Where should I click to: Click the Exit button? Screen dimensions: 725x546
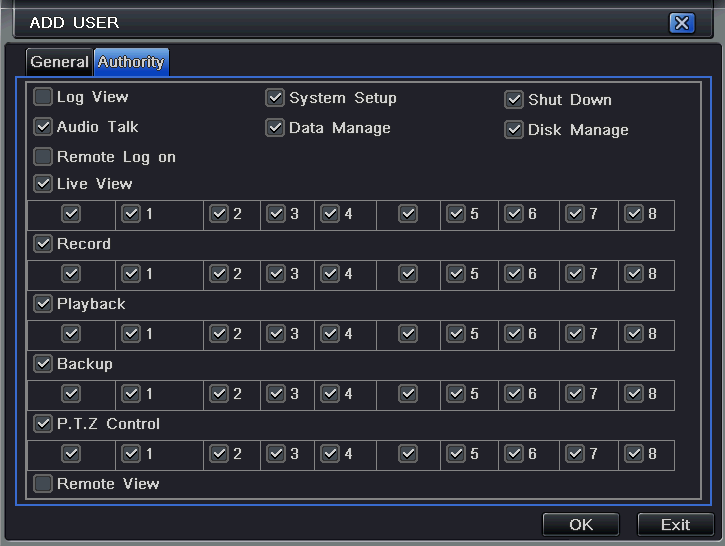click(x=675, y=524)
